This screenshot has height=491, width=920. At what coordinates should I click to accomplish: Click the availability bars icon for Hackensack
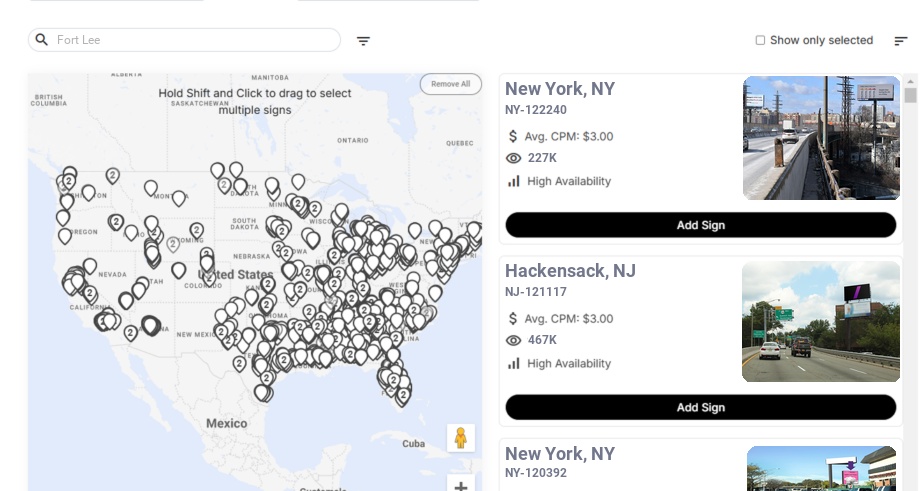[514, 363]
